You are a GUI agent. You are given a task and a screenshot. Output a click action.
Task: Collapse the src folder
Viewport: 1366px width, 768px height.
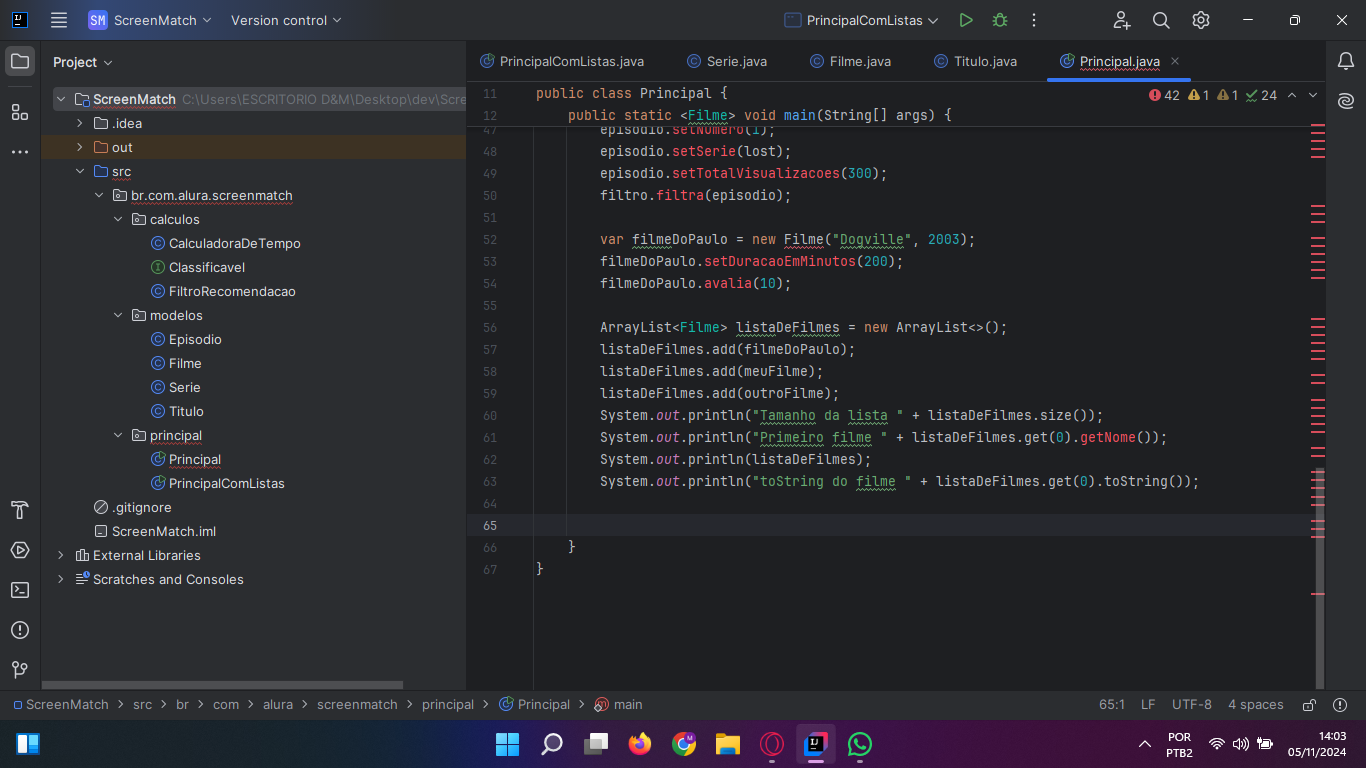pyautogui.click(x=80, y=172)
